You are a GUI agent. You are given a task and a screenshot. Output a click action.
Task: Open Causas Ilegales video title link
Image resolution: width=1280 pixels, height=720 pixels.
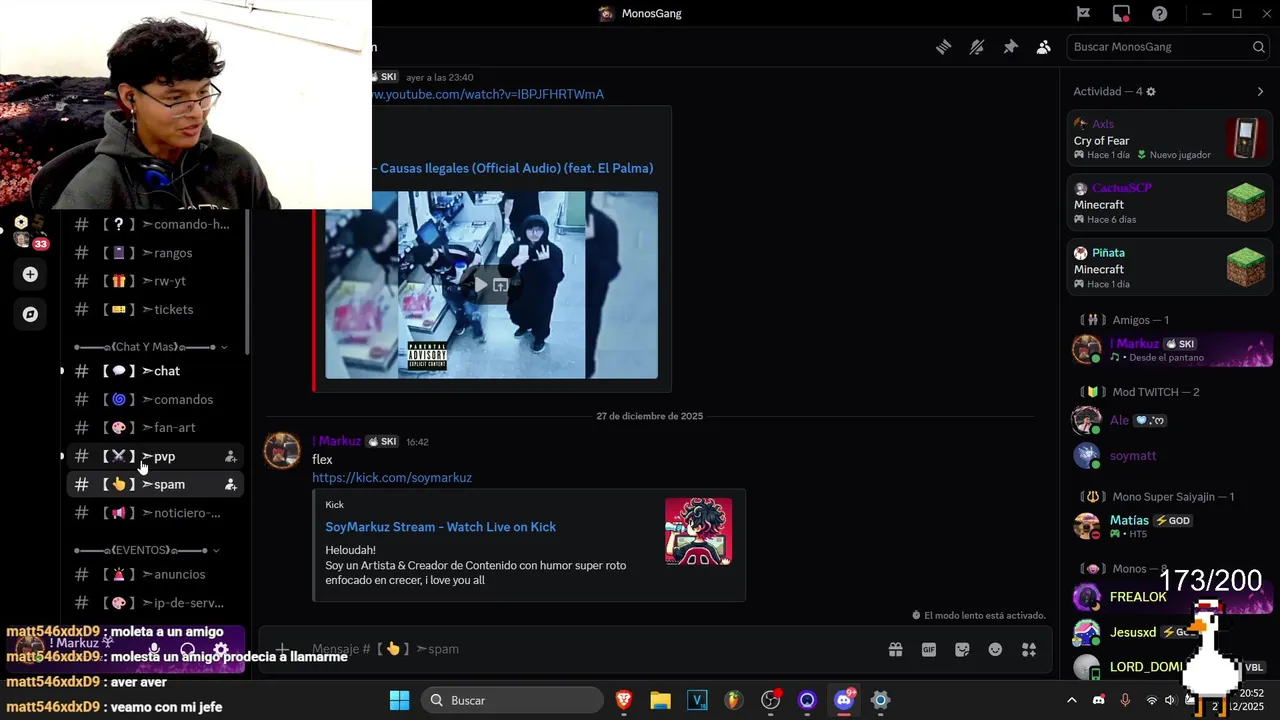(516, 168)
